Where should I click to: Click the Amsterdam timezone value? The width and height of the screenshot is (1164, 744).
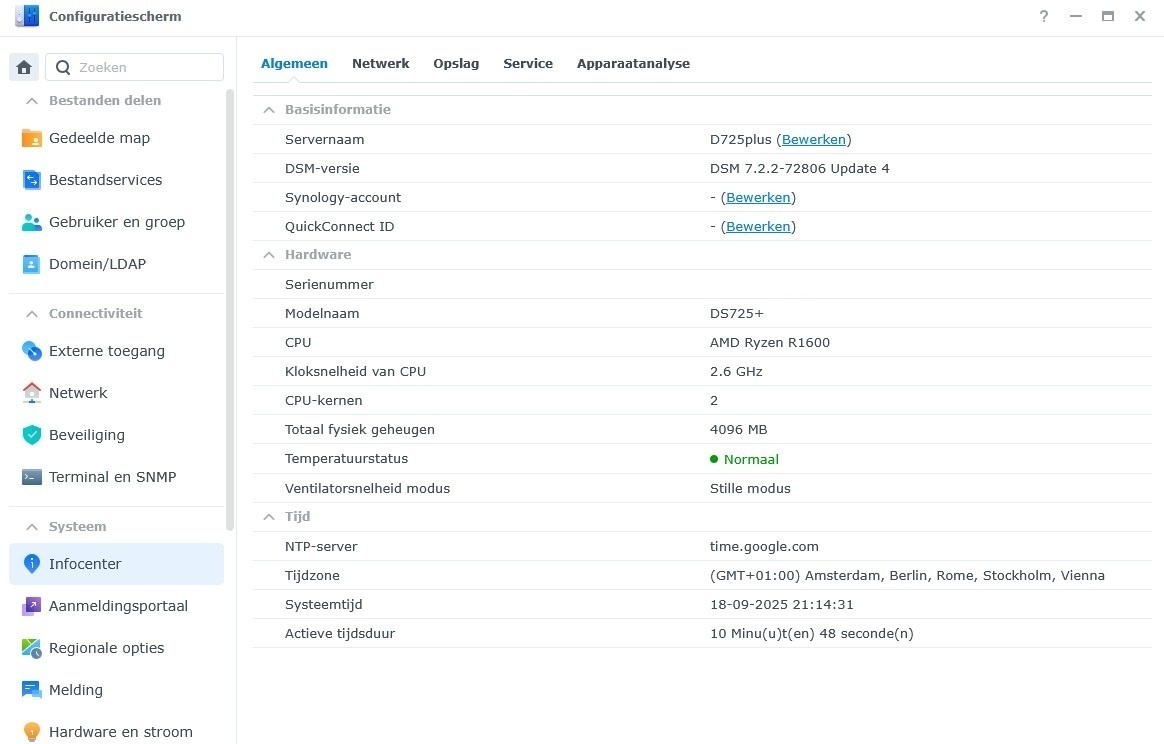pos(907,575)
